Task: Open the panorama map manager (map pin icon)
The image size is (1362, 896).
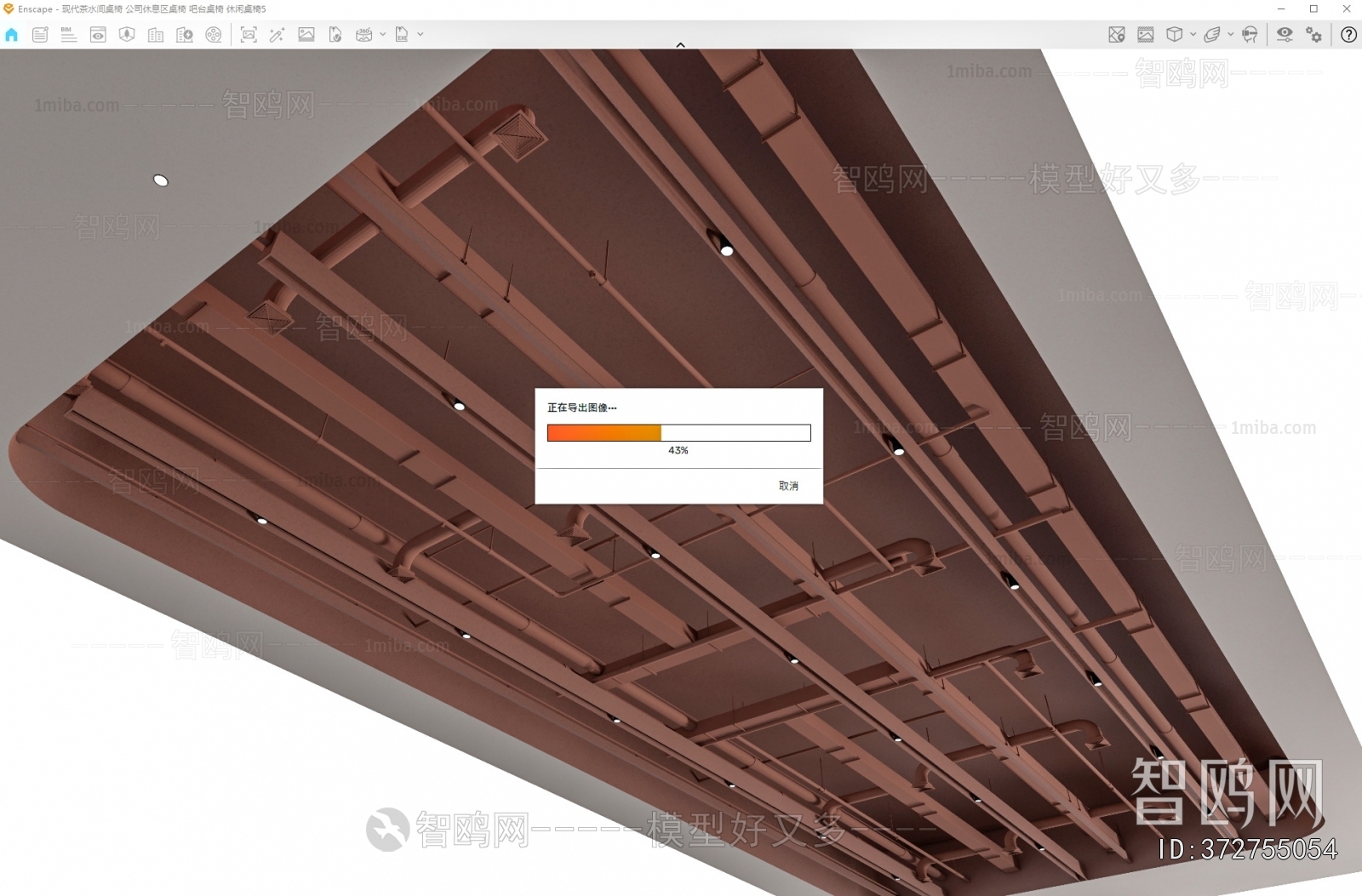Action: [x=1116, y=35]
